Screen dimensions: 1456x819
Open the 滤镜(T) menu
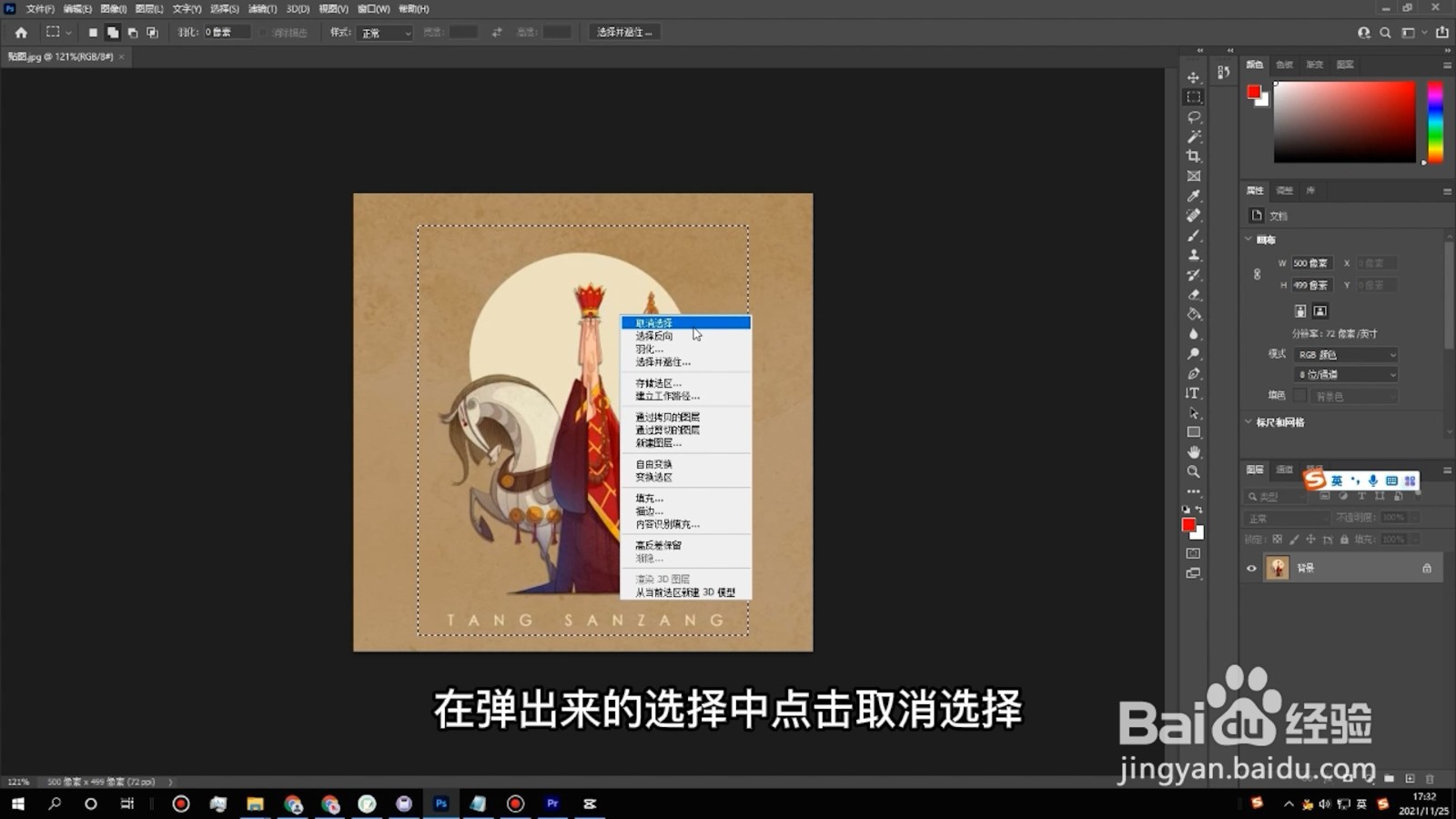click(262, 8)
